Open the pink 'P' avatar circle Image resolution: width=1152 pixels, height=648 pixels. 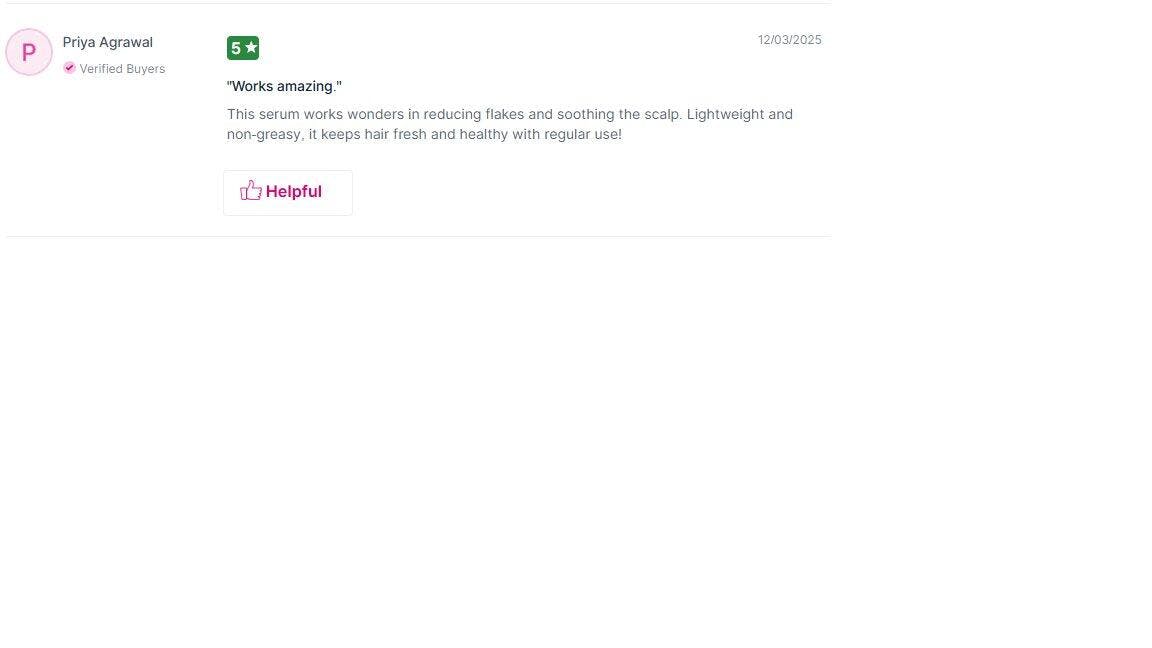point(29,52)
